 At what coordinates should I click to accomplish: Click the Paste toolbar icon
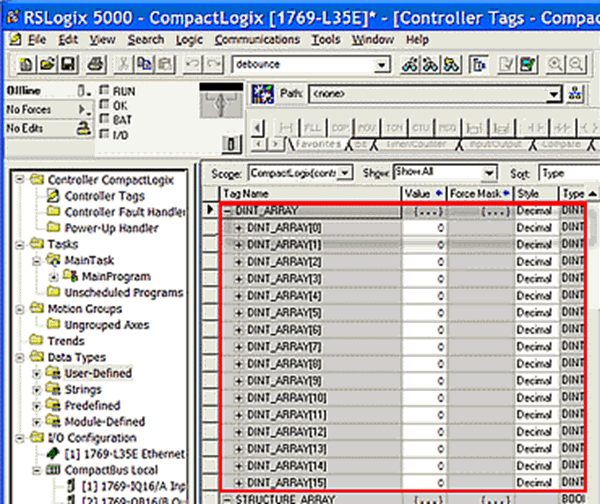[x=165, y=64]
